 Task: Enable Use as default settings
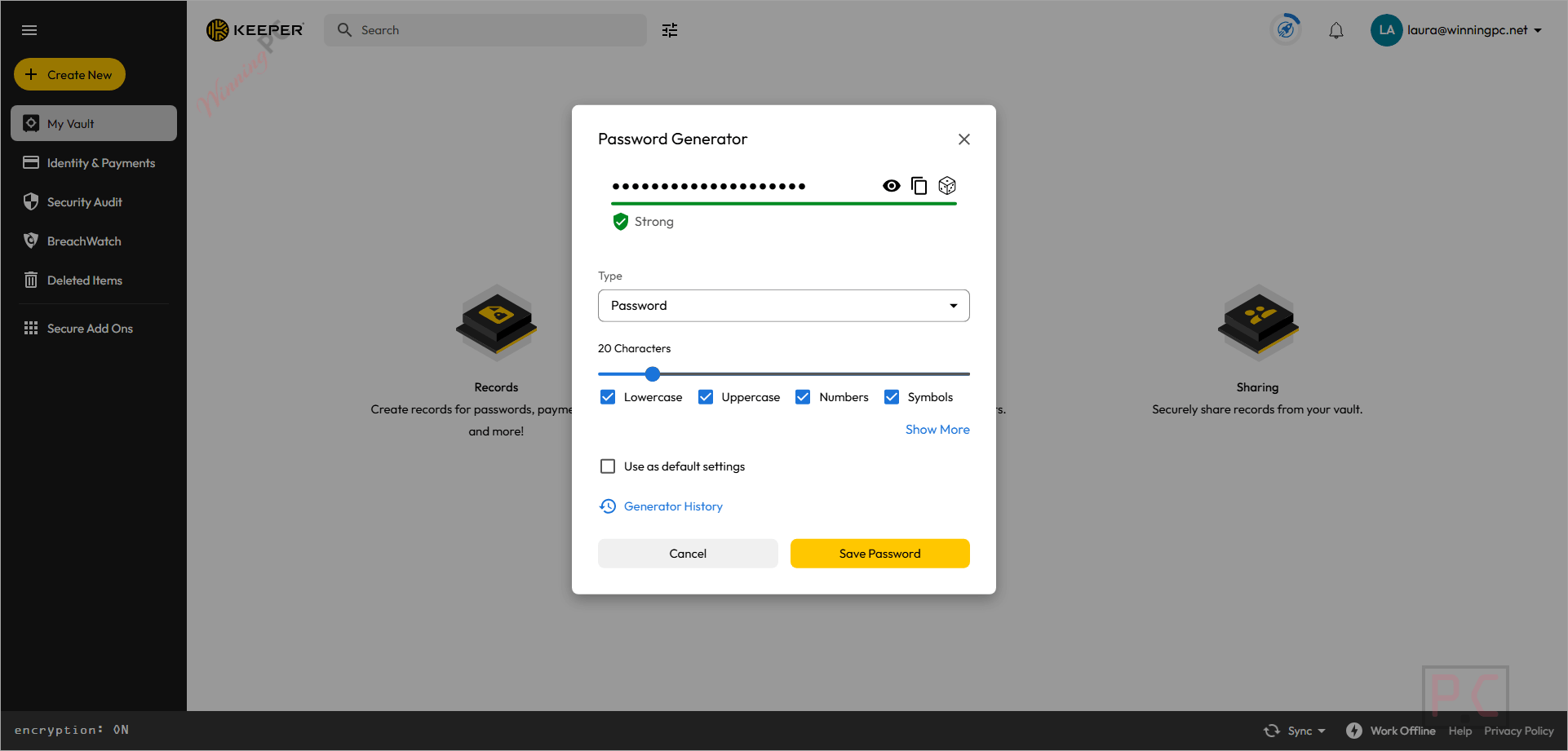coord(608,466)
